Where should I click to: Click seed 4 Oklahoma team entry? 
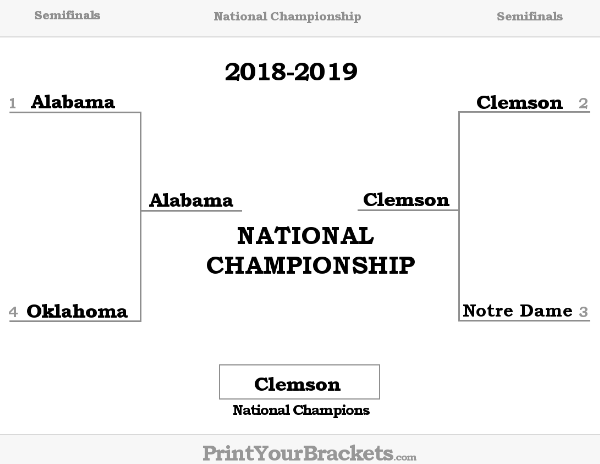tap(77, 311)
